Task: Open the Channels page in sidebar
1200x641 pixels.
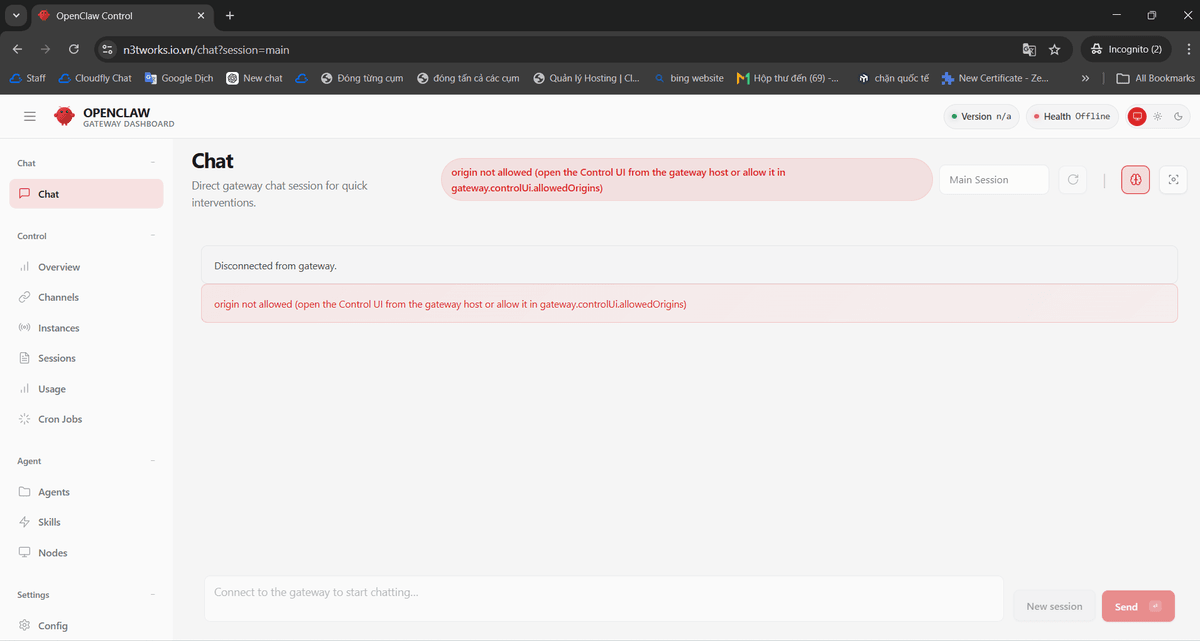Action: 58,297
